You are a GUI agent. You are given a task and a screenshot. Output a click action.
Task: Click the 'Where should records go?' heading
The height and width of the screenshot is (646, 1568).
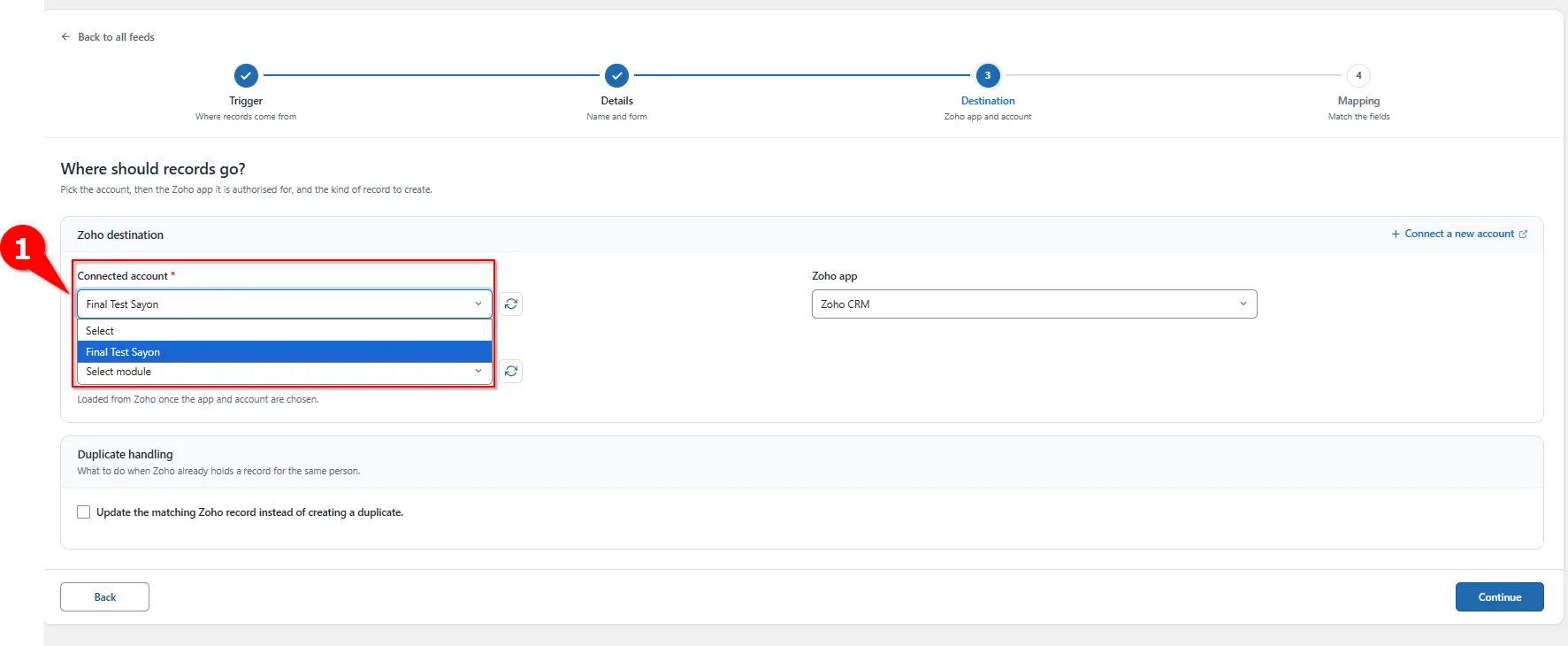point(153,169)
